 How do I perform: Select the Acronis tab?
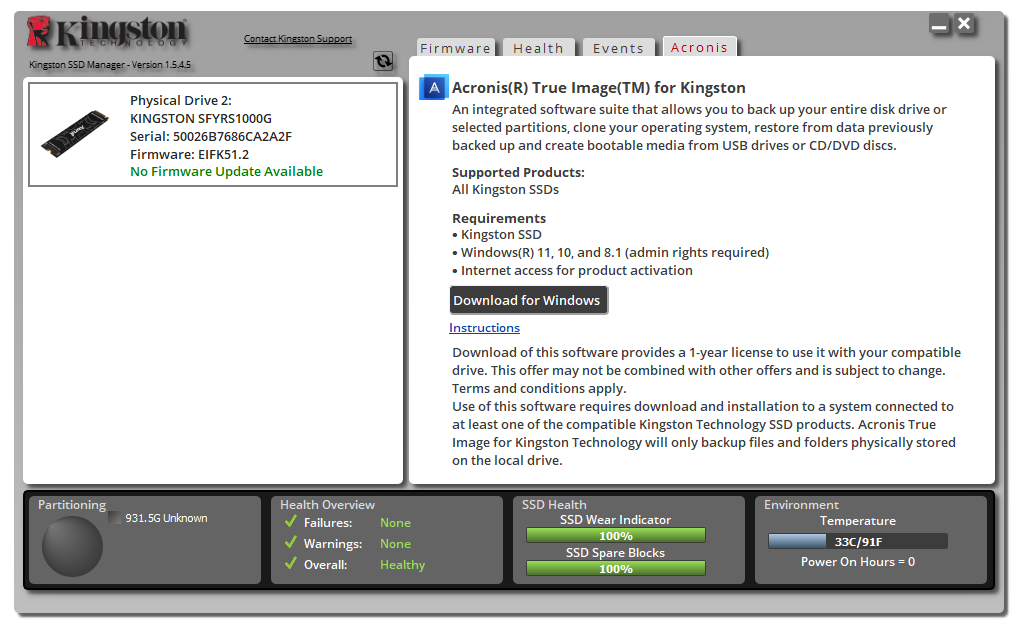(699, 47)
